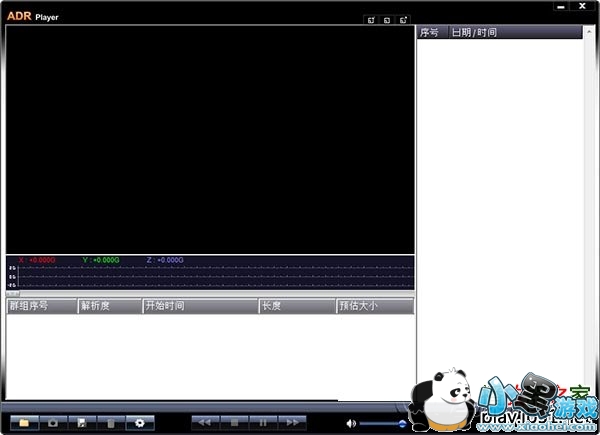The image size is (600, 435).
Task: Click the X axis G-value readout
Action: (x=37, y=260)
